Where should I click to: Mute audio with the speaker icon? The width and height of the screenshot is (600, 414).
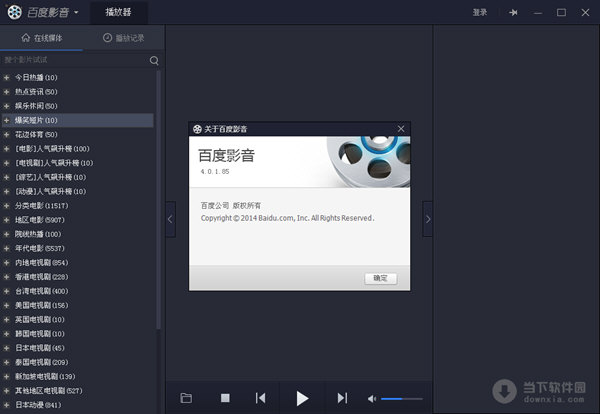[x=372, y=399]
